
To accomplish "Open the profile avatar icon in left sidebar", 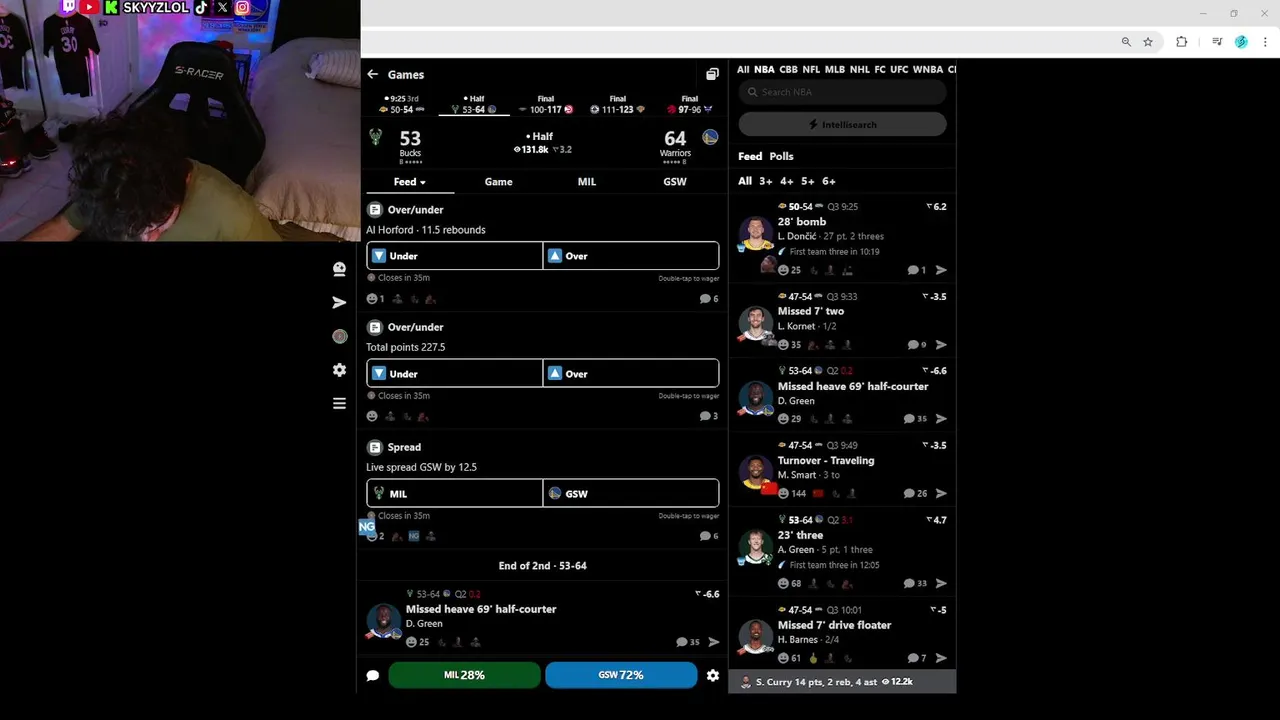I will pyautogui.click(x=339, y=268).
